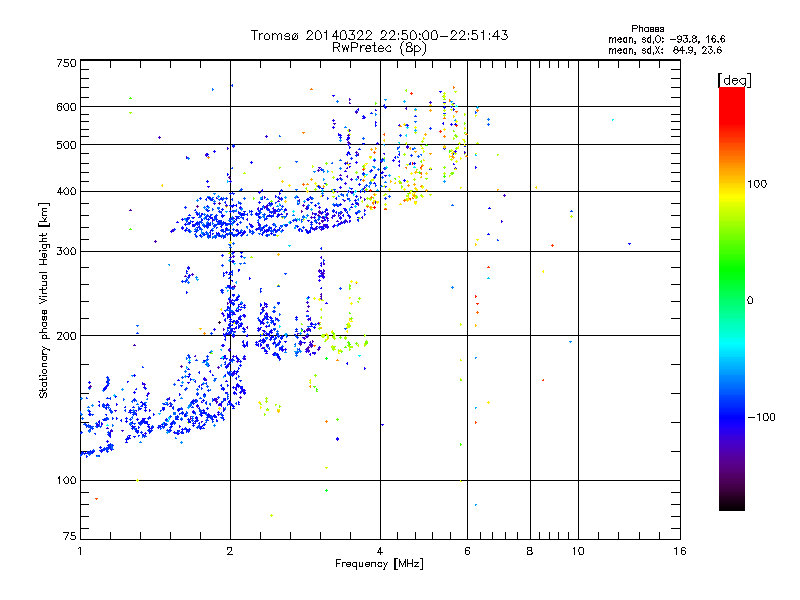Click the y-axis tick label '300'
This screenshot has width=800, height=600.
point(66,252)
